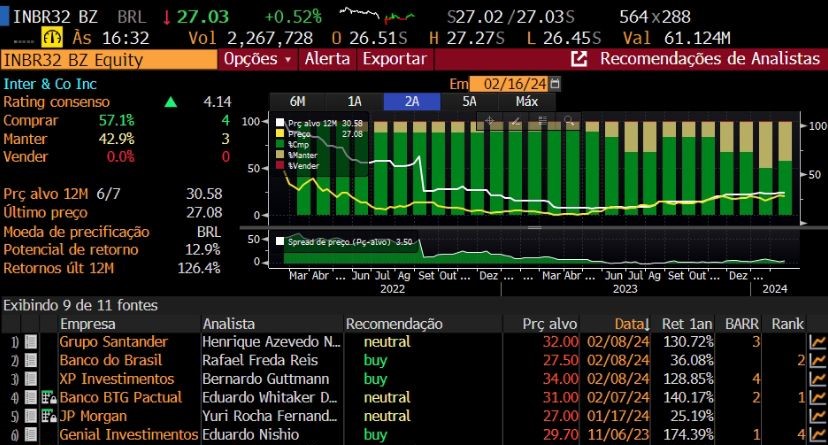Open the chart icon for Grupo Santander row
The width and height of the screenshot is (828, 445).
817,342
